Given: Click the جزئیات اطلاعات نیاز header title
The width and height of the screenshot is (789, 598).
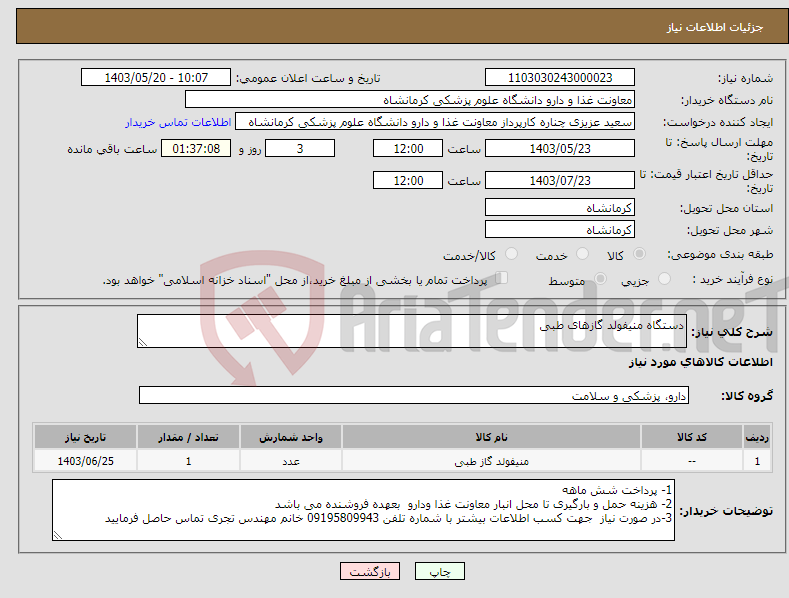Looking at the screenshot, I should [715, 27].
